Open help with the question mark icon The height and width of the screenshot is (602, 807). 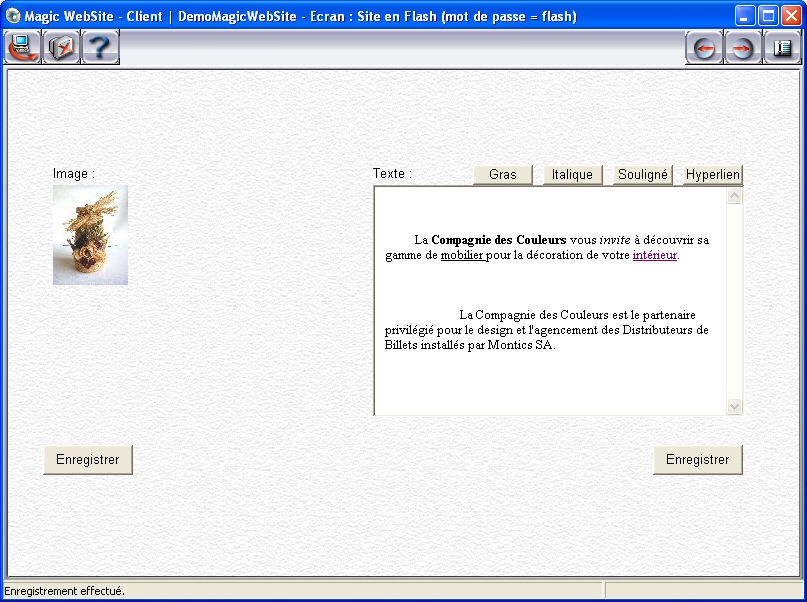click(x=101, y=47)
